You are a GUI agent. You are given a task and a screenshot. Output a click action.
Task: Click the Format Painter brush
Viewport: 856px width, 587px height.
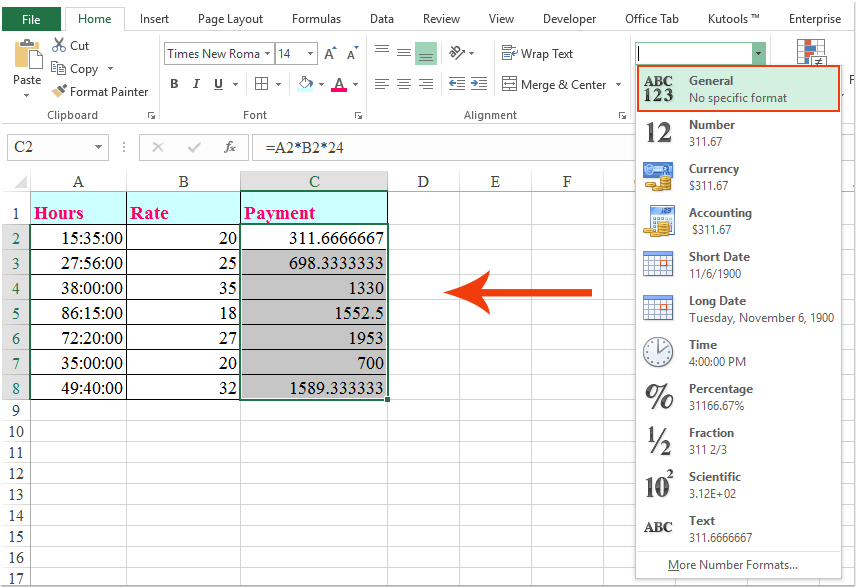pyautogui.click(x=59, y=92)
